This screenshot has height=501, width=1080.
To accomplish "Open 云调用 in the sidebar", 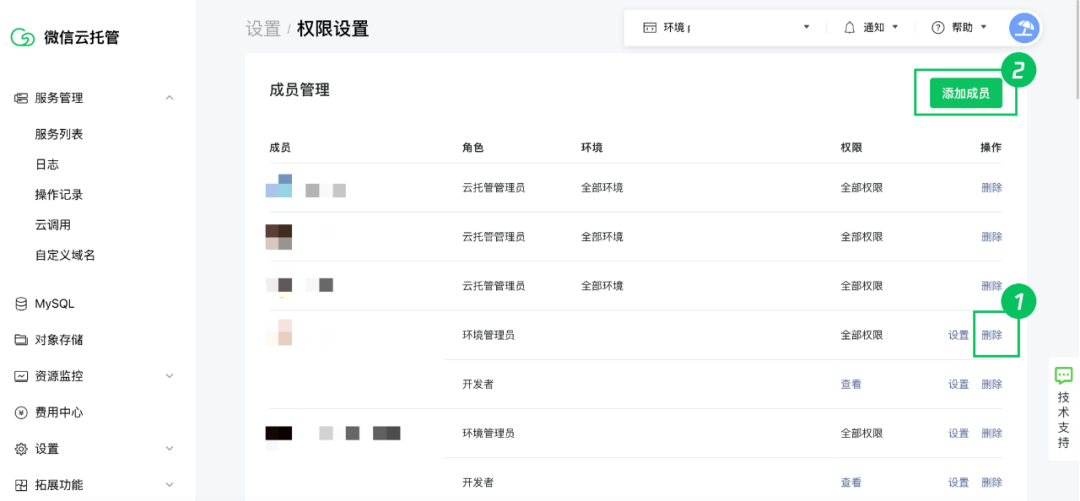I will (53, 225).
